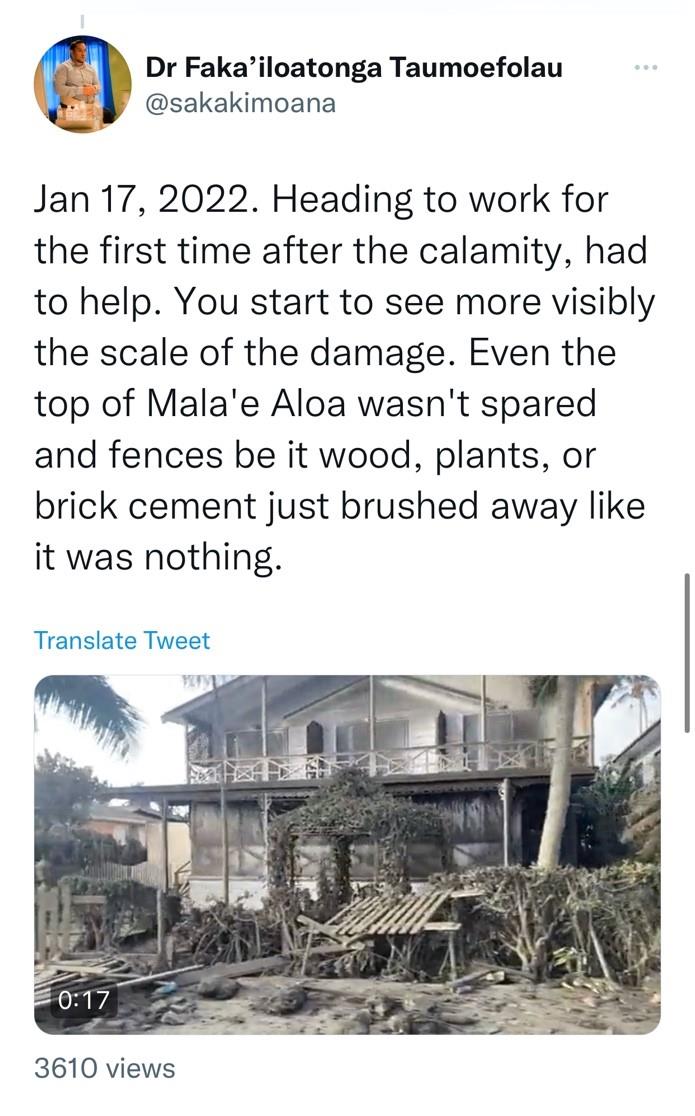Click the vertical scrollbar on right edge
Screen dimensions: 695x1116
click(x=686, y=653)
